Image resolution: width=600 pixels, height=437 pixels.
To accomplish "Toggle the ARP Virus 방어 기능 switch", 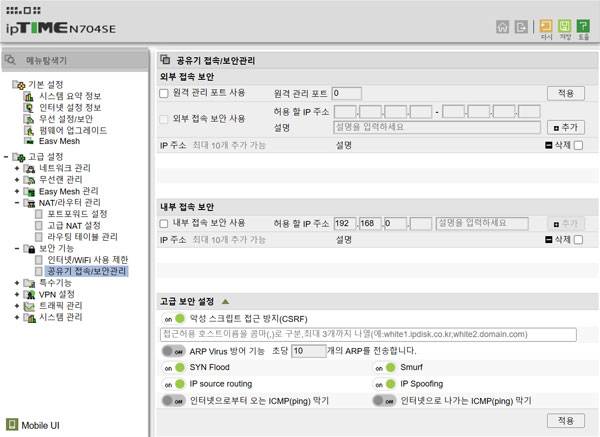I will pyautogui.click(x=173, y=351).
